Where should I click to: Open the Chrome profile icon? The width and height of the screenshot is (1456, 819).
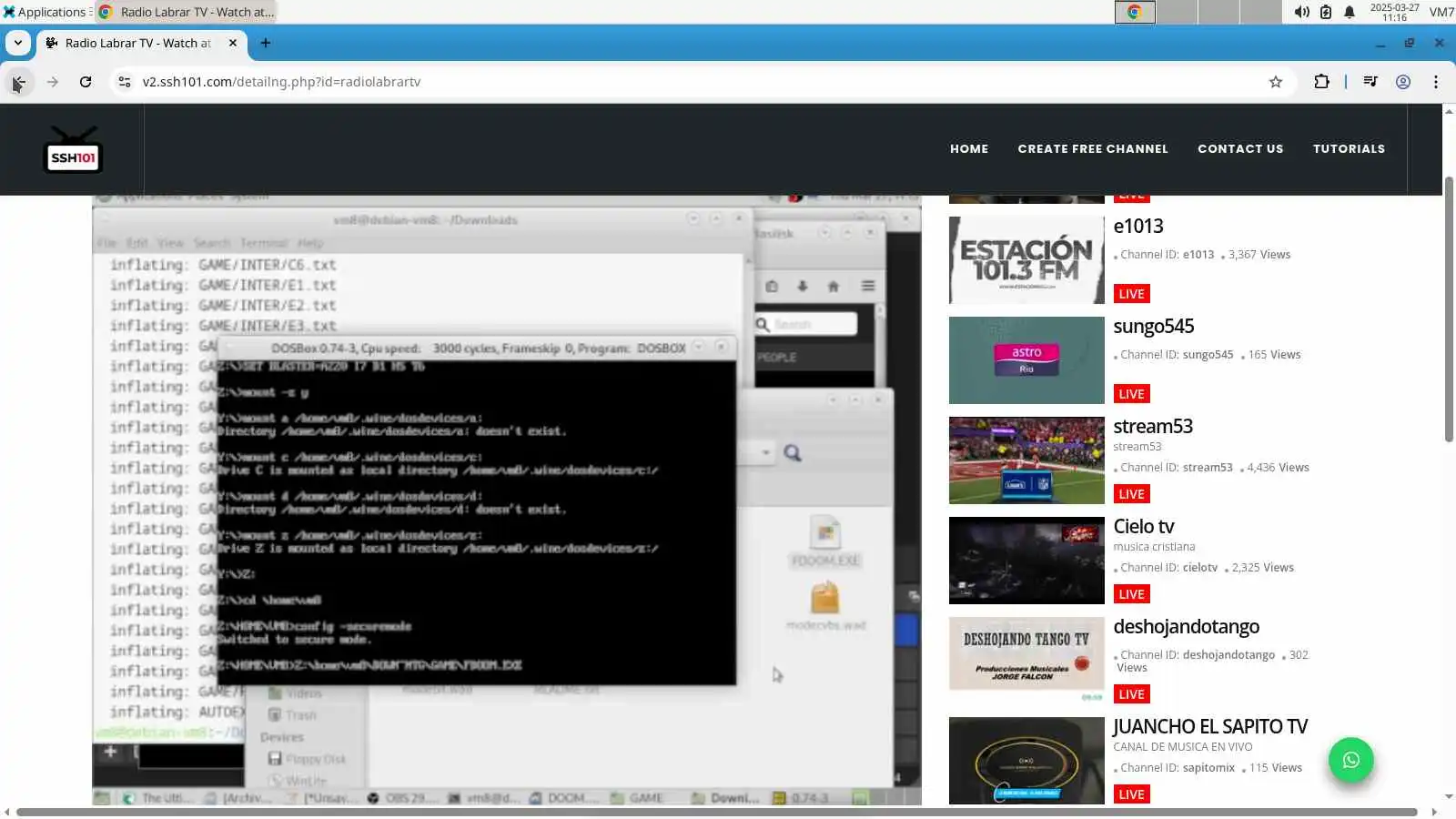(1403, 82)
